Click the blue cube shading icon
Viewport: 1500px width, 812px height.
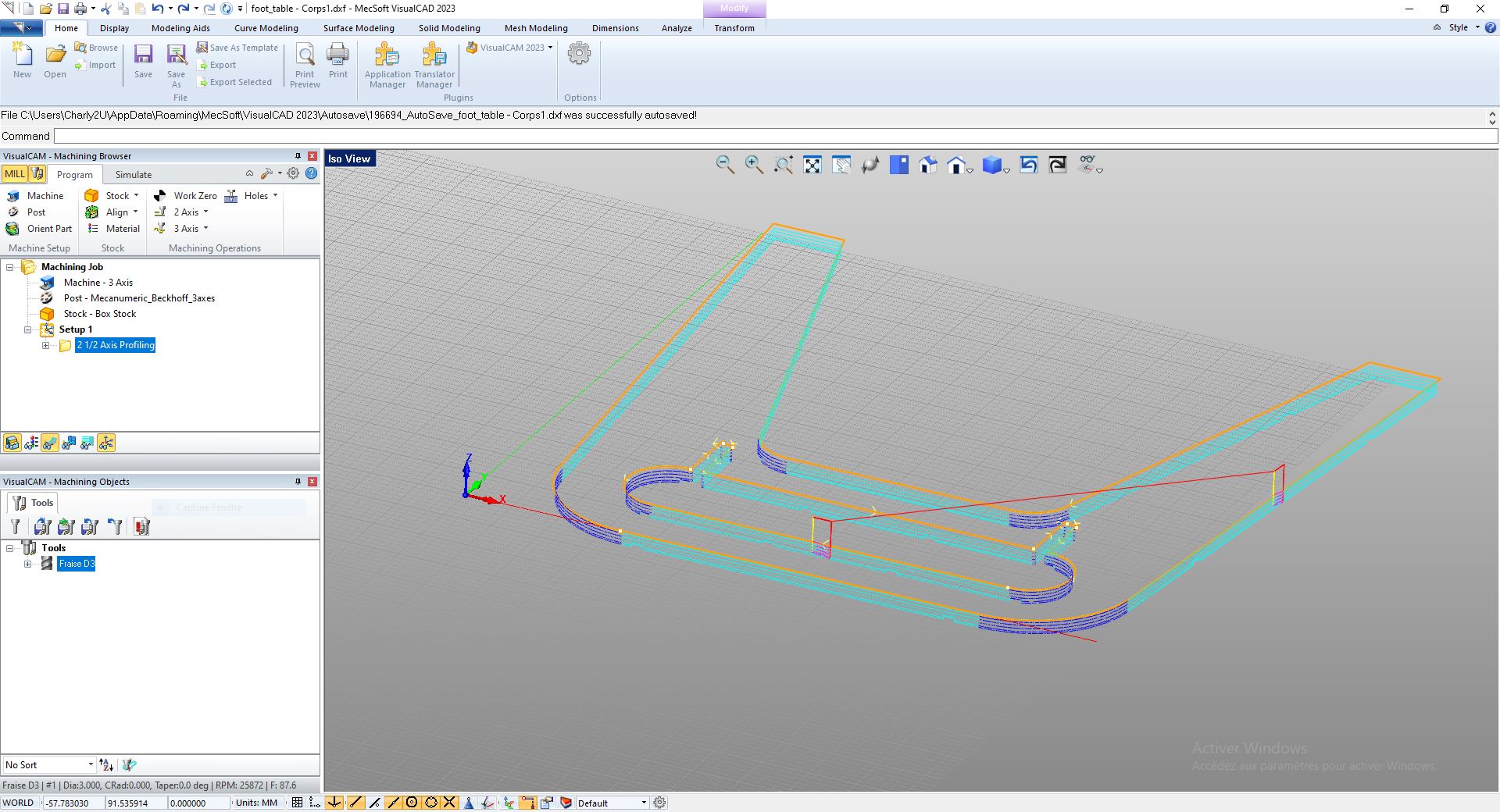[992, 165]
